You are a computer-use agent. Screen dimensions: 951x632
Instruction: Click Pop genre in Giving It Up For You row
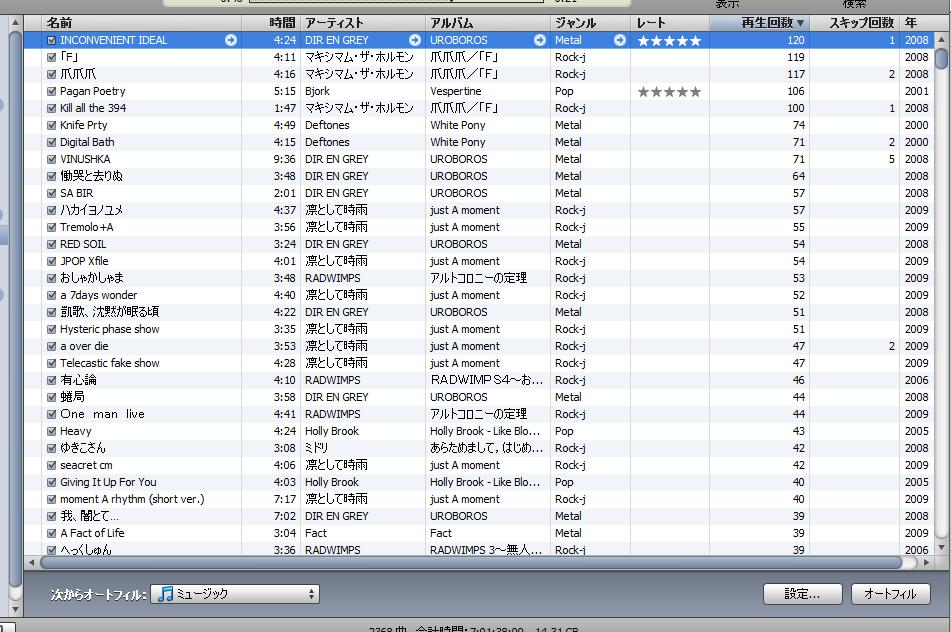564,482
